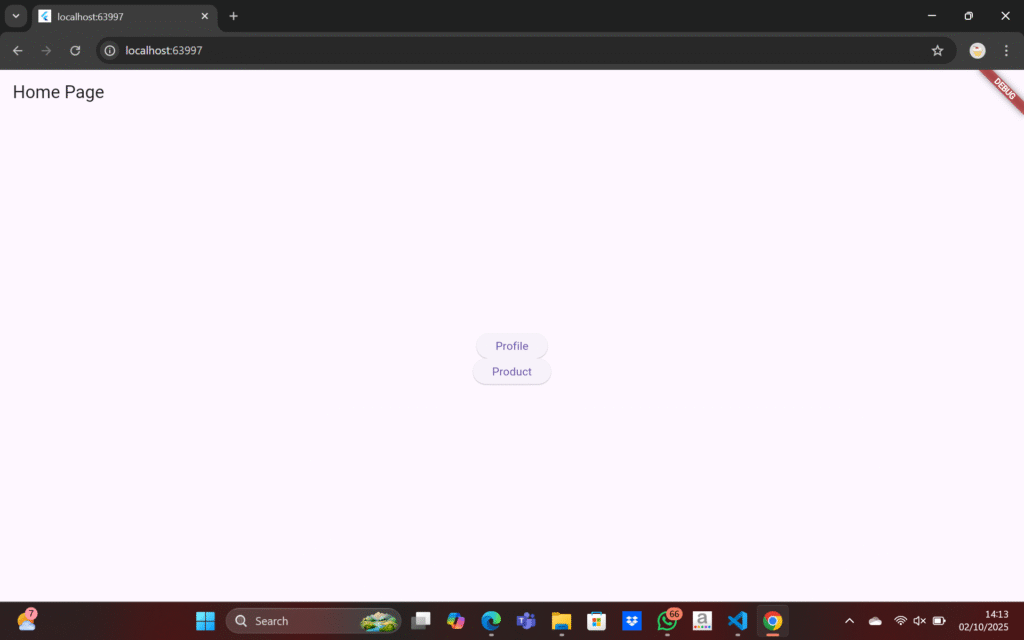Open the Product page button
The image size is (1024, 640).
(511, 372)
